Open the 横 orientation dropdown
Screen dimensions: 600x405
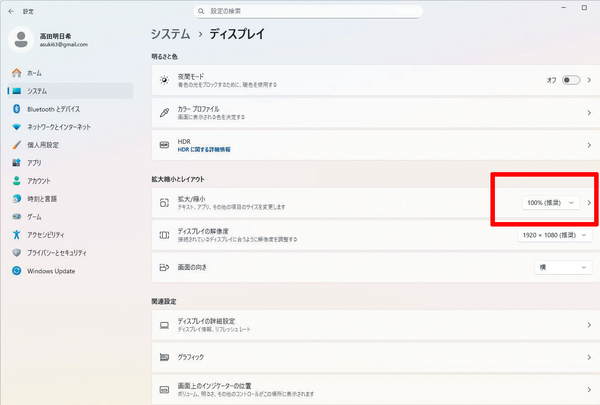563,267
